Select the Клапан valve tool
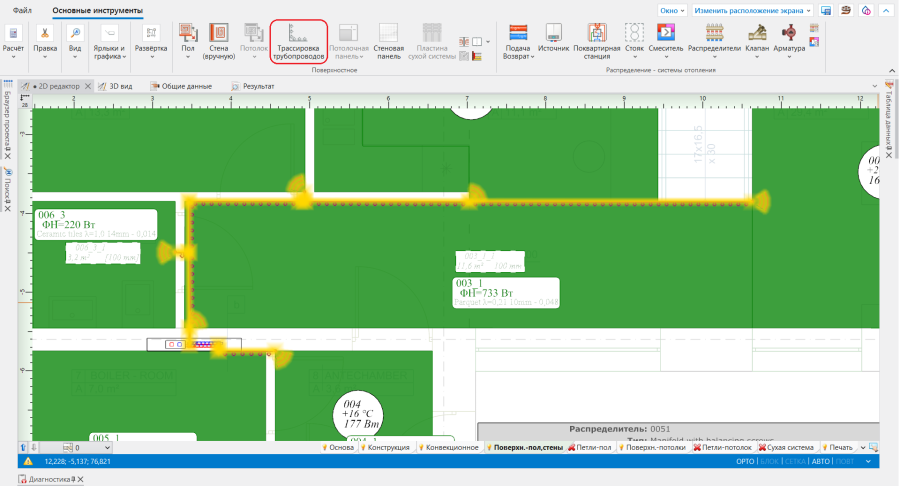The width and height of the screenshot is (900, 486). tap(757, 40)
